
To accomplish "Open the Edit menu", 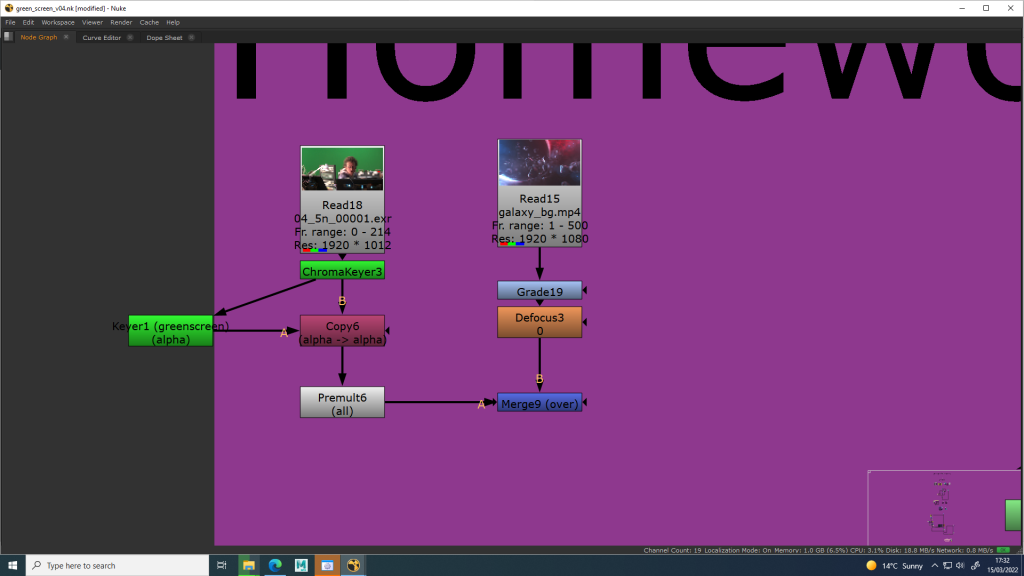I will (28, 22).
